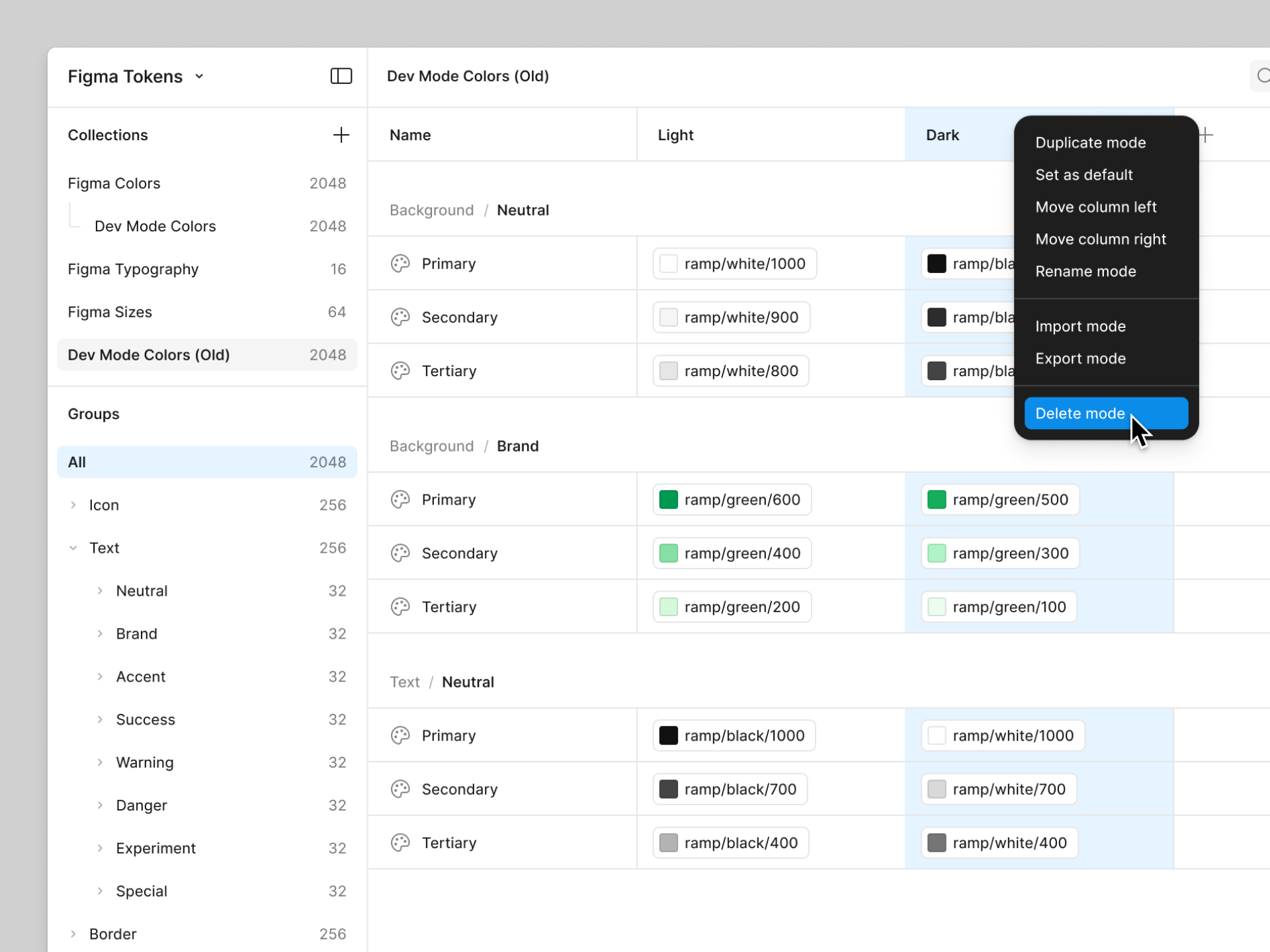The height and width of the screenshot is (952, 1270).
Task: Collapse the Text group
Action: [x=73, y=548]
